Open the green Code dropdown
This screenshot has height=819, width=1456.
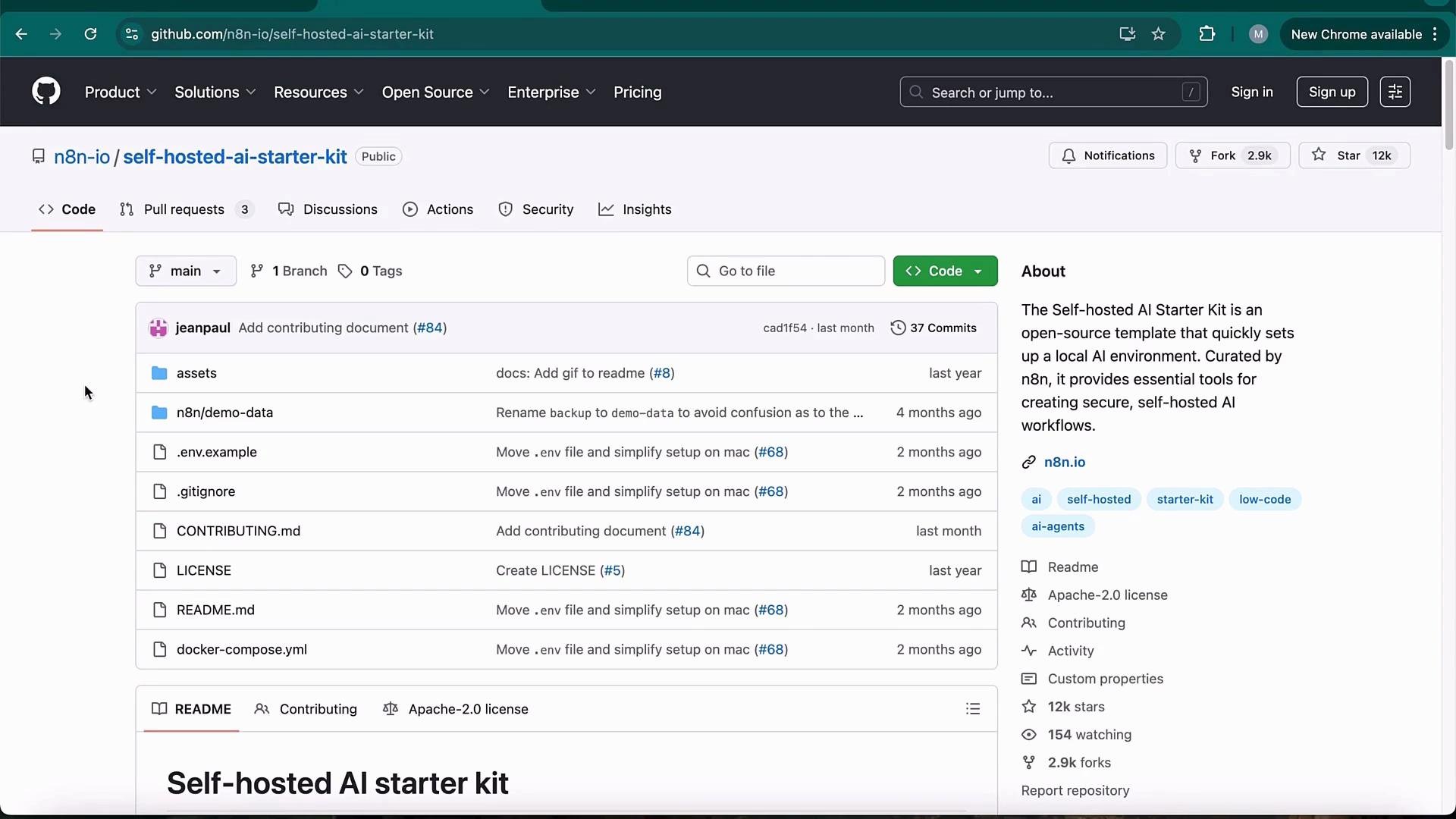(x=945, y=271)
